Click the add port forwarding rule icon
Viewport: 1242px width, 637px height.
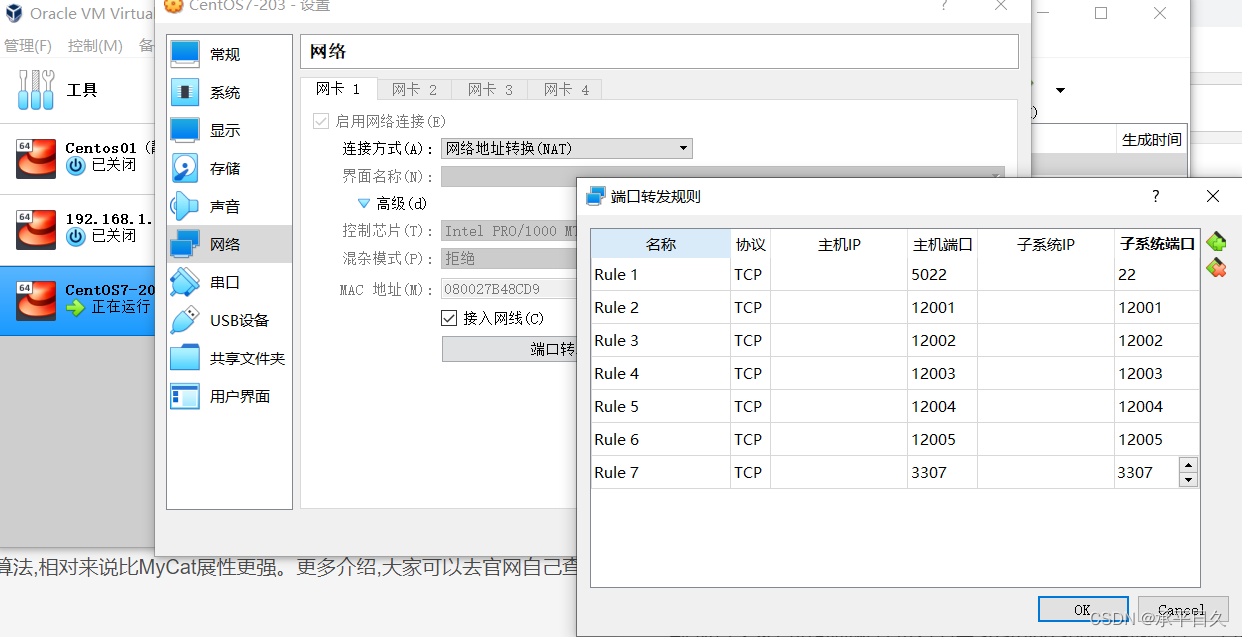(1216, 241)
